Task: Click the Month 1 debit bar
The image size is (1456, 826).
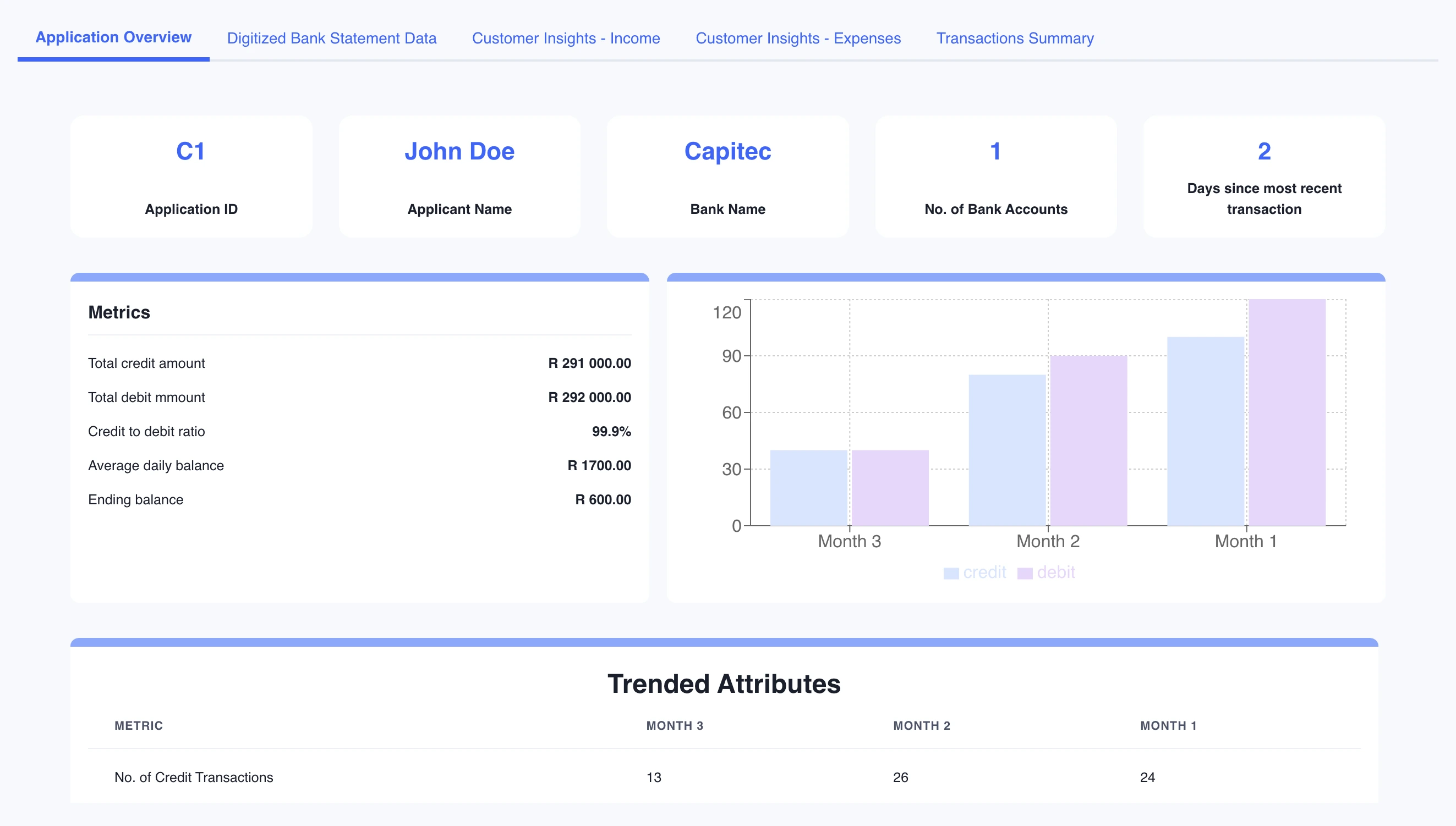Action: coord(1287,412)
